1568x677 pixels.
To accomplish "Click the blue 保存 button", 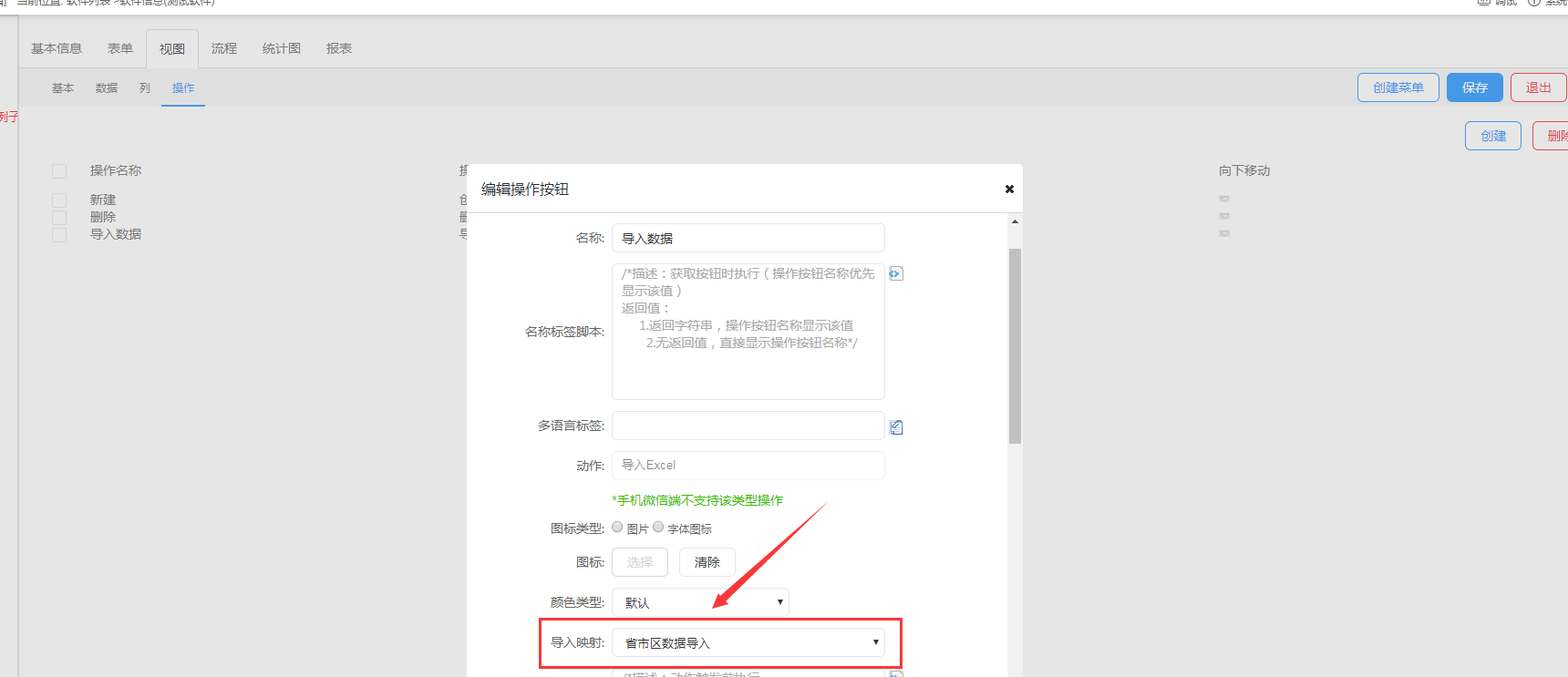I will 1474,87.
